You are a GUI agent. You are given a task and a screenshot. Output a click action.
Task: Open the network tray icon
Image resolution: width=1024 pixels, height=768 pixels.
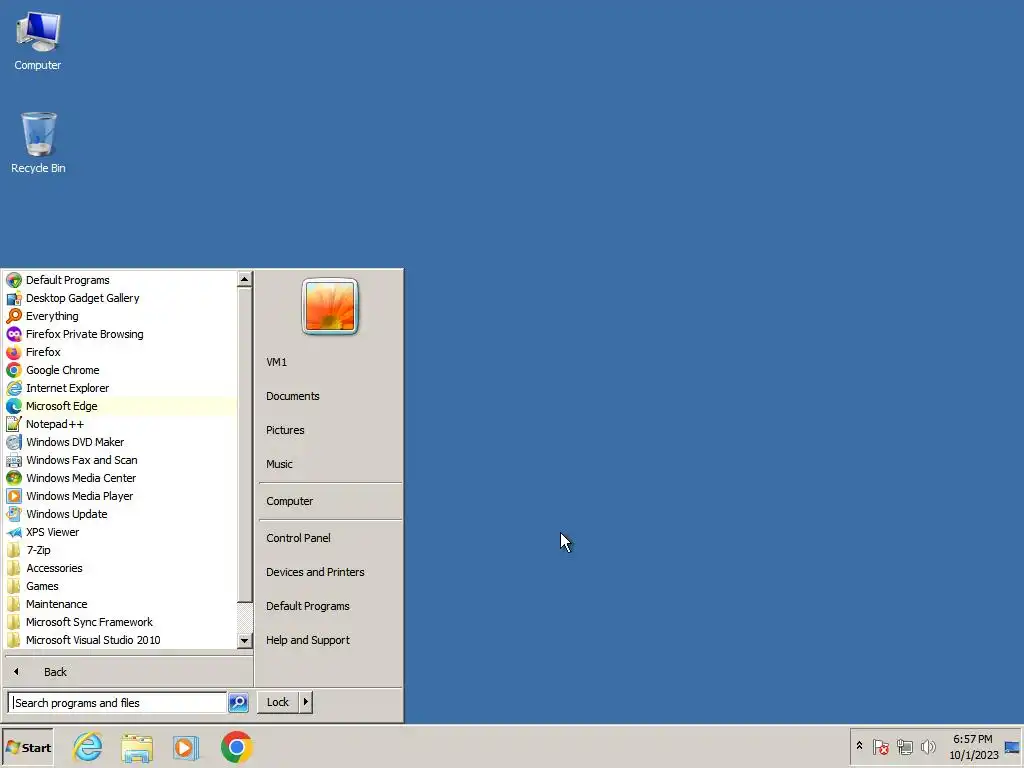point(904,746)
